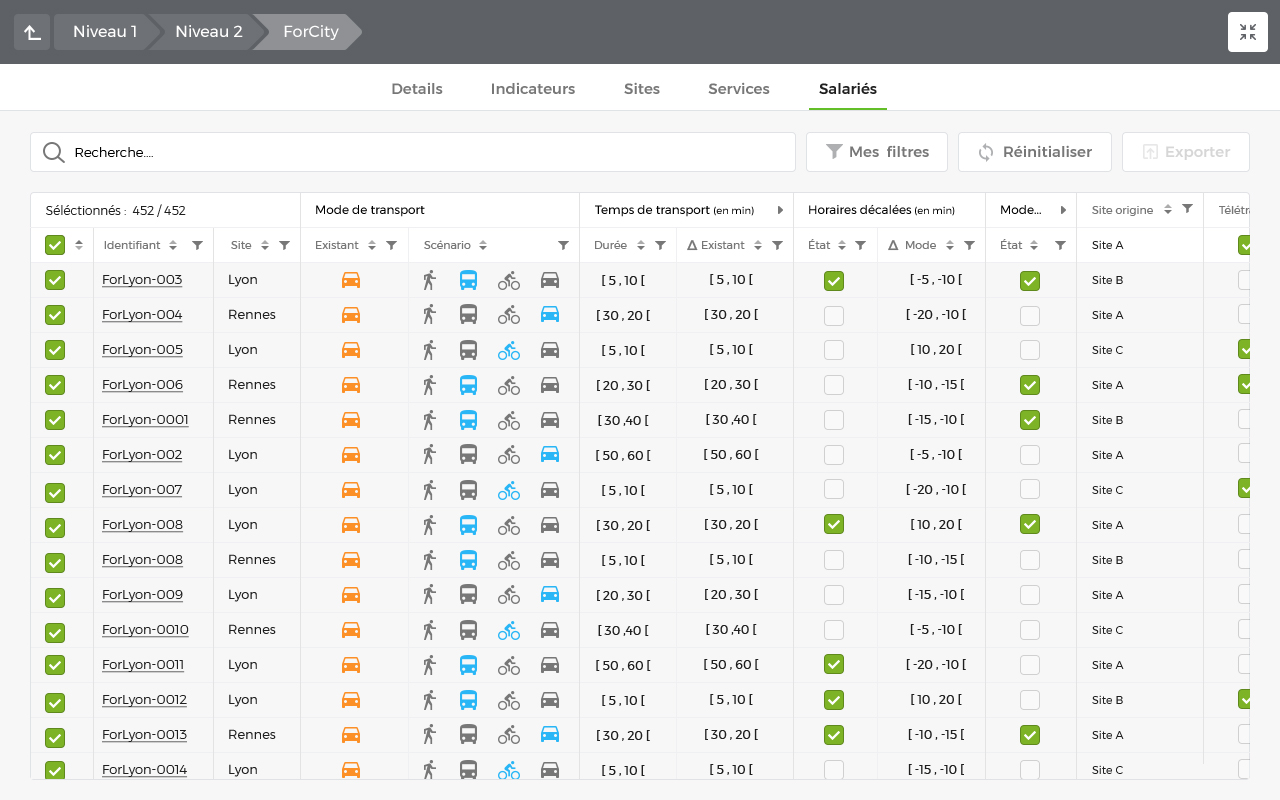Open filter on Existant transport column
The height and width of the screenshot is (800, 1280).
[391, 245]
